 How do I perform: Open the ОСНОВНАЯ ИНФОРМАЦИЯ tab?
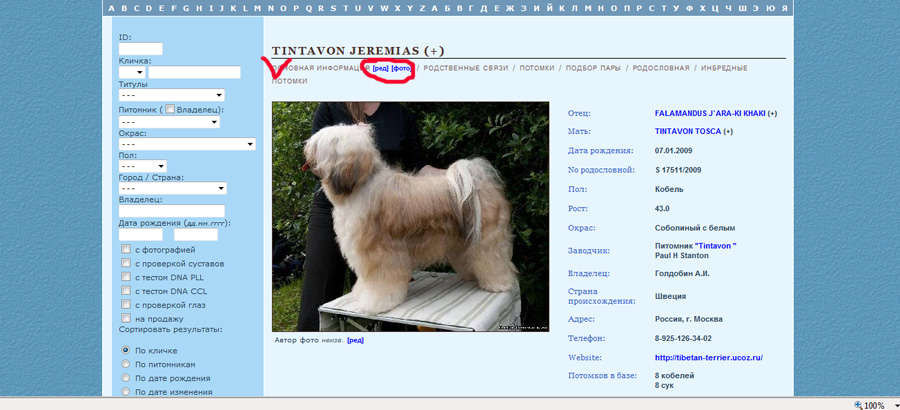pos(321,68)
